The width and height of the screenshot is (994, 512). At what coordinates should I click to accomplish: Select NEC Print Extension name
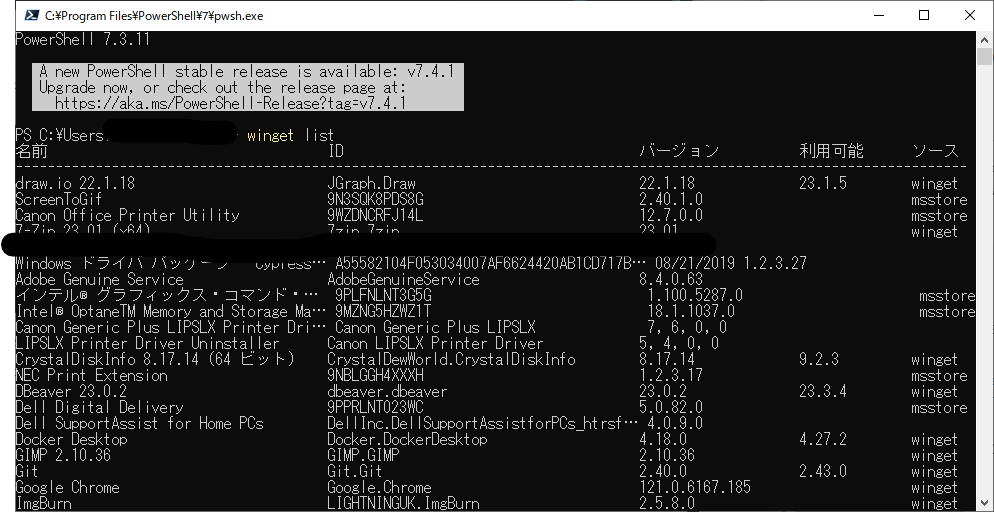point(91,375)
